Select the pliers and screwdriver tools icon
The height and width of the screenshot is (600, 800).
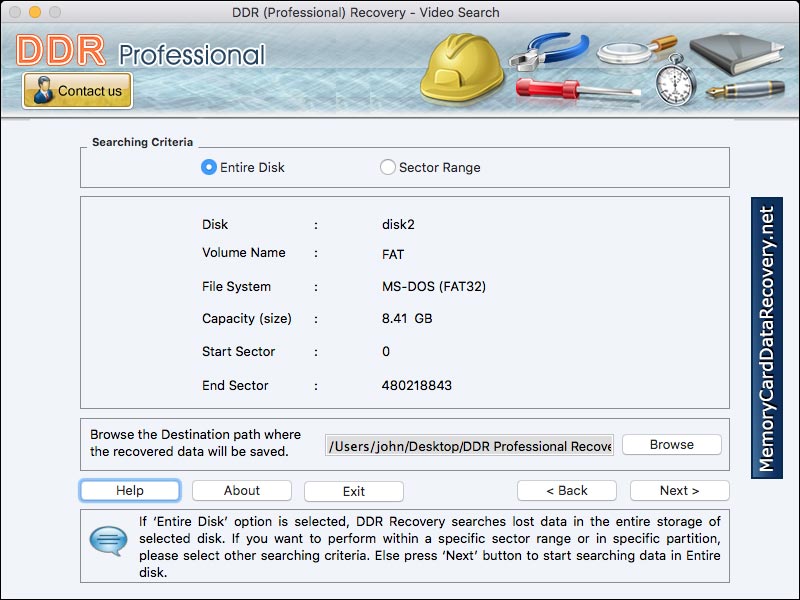click(553, 60)
